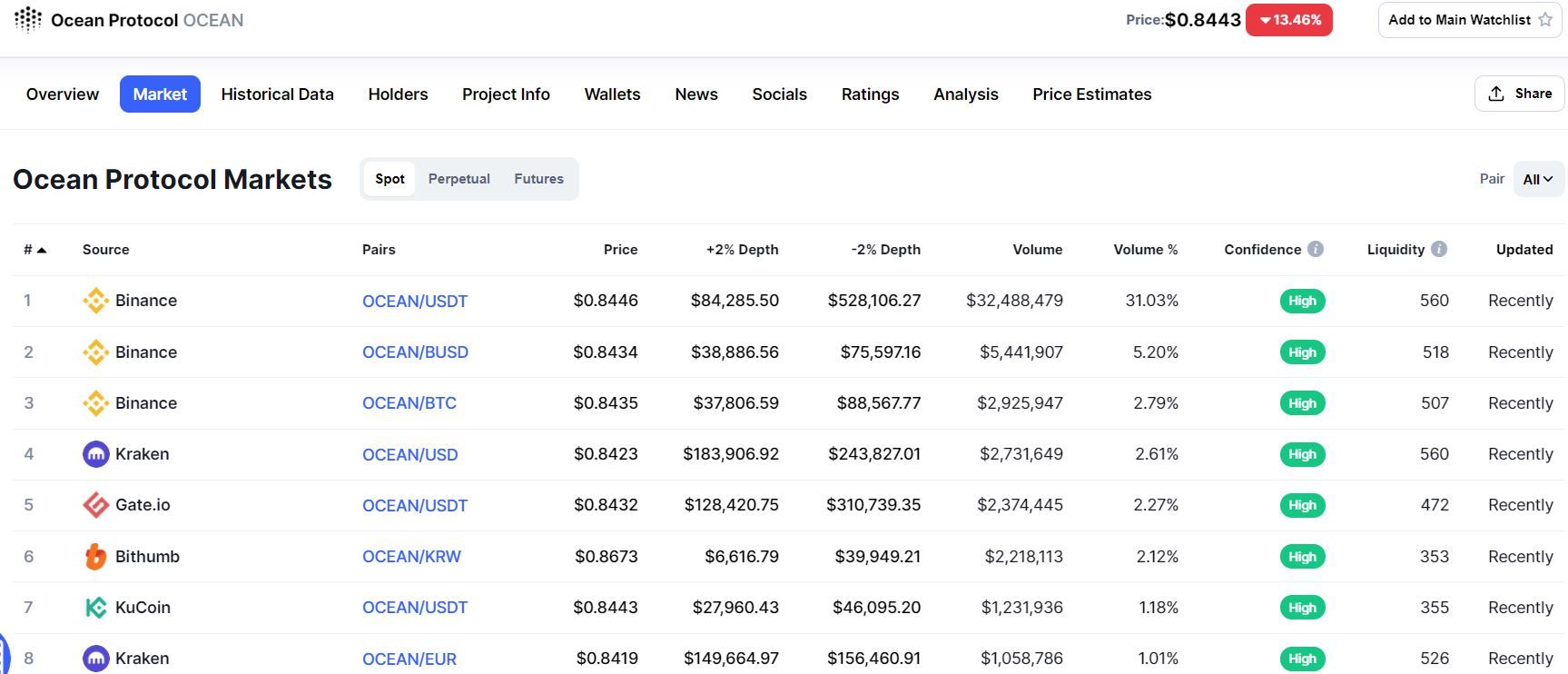The image size is (1568, 674).
Task: Open the OCEAN/BUSD pair link
Action: 415,352
